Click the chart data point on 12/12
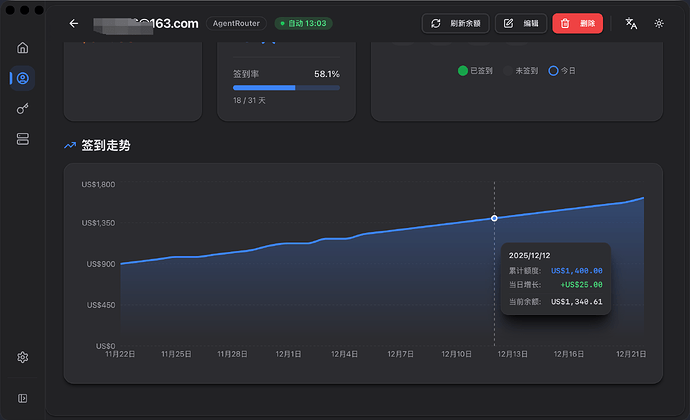Image resolution: width=690 pixels, height=420 pixels. (494, 218)
